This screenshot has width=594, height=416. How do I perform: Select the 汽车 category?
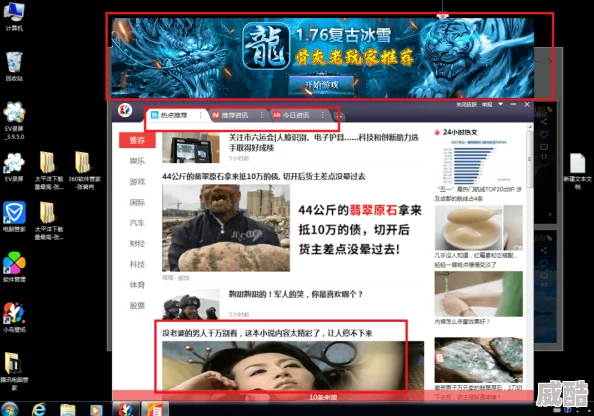click(137, 222)
